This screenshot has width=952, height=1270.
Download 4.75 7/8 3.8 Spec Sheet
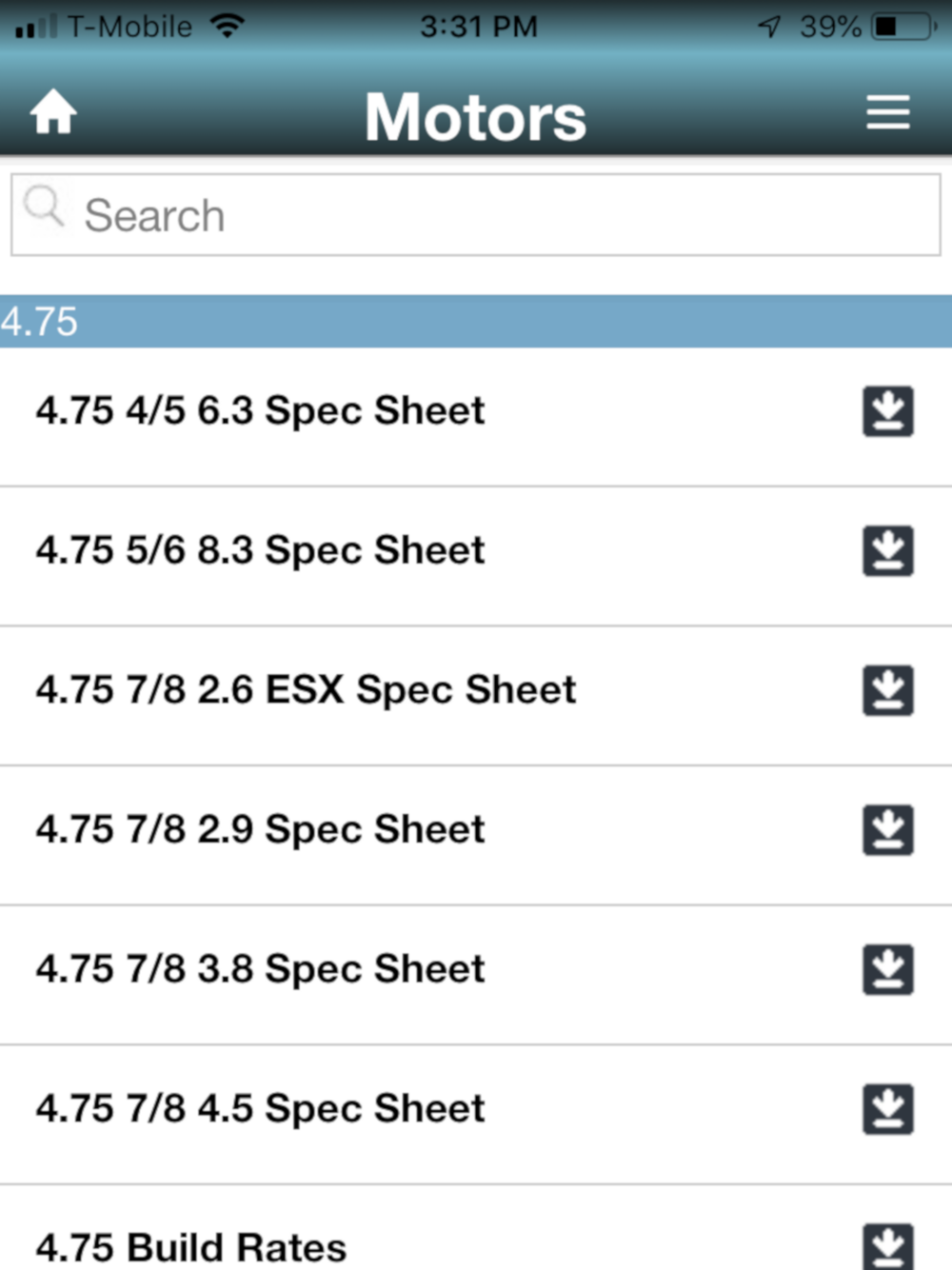point(888,969)
